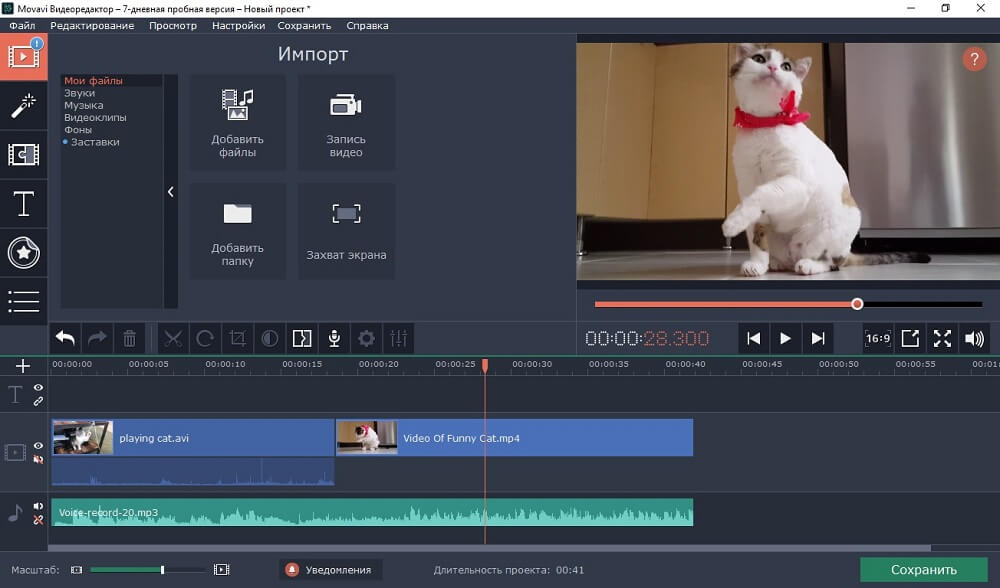Click the red timeline playhead marker
Screen dimensions: 1000x588
coord(485,365)
